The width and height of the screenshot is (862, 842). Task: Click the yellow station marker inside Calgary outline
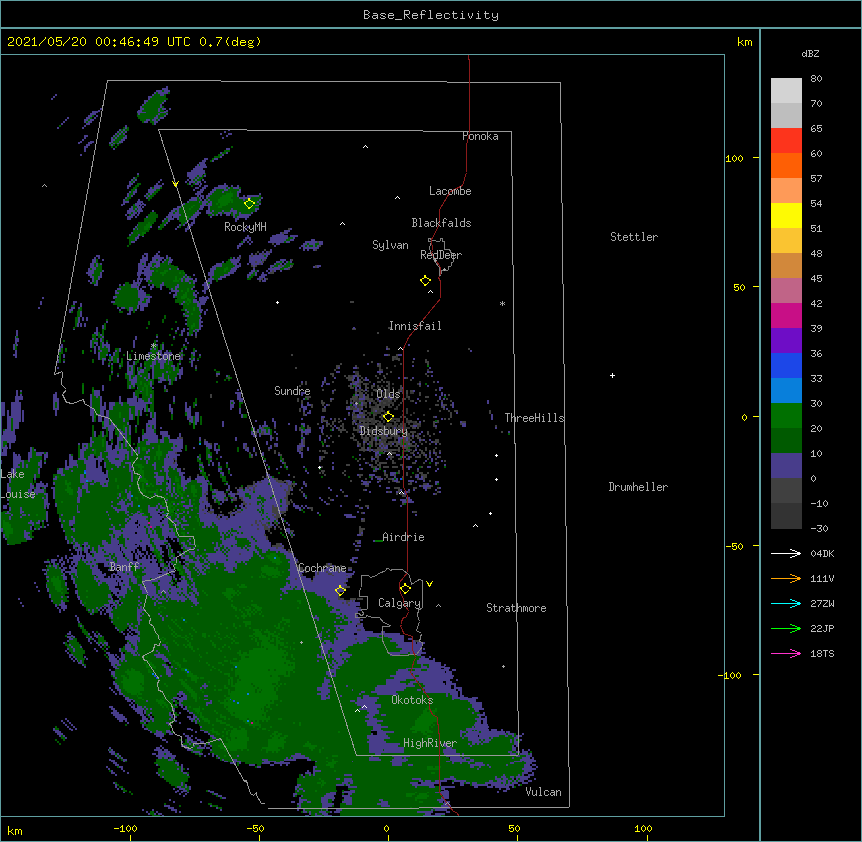[405, 588]
